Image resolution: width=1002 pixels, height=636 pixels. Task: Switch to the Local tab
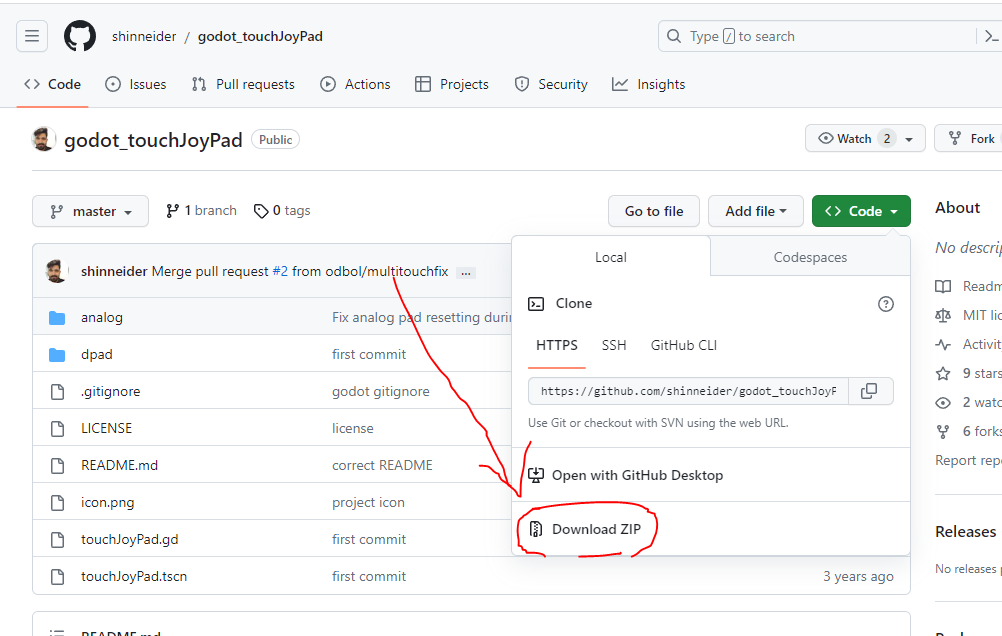pos(611,257)
